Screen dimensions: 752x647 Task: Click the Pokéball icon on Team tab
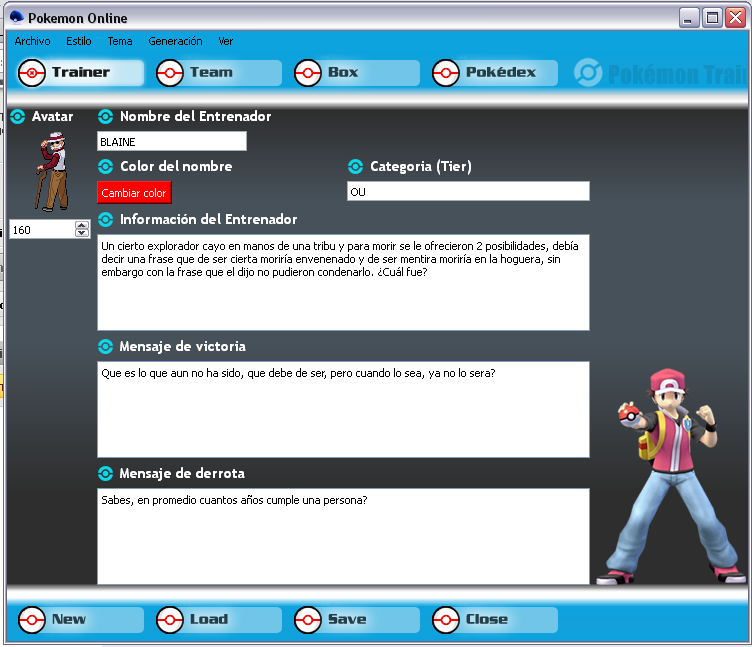coord(170,73)
